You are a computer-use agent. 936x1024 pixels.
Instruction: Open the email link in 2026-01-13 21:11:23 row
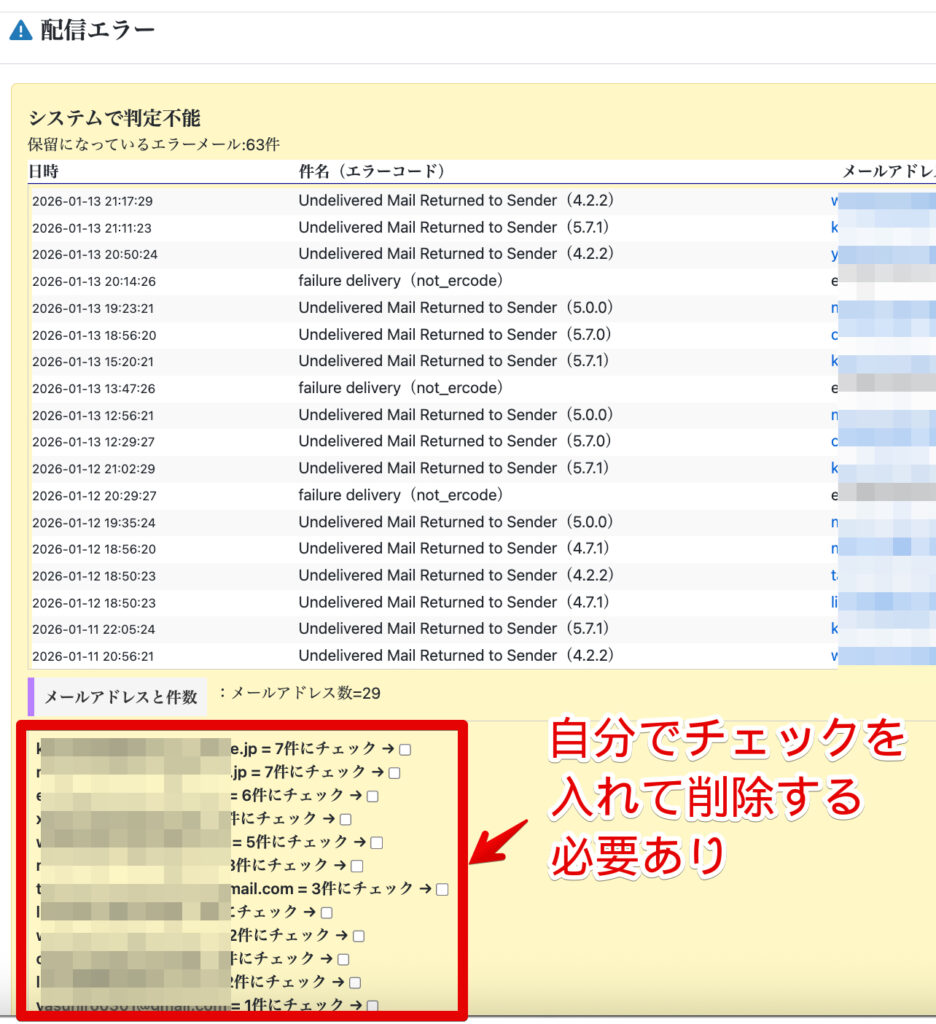click(834, 227)
